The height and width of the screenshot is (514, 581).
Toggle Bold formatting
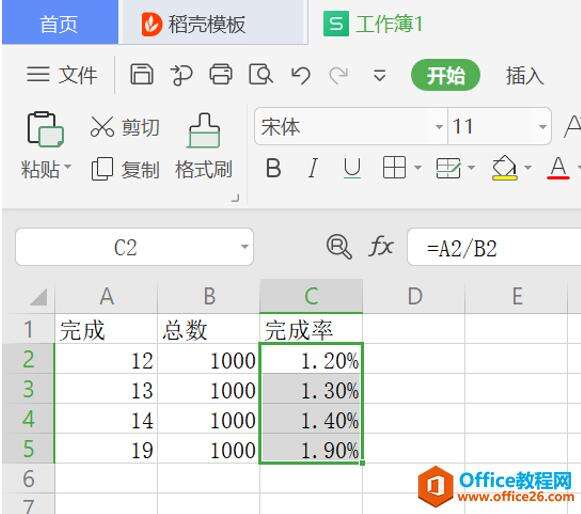pyautogui.click(x=273, y=168)
